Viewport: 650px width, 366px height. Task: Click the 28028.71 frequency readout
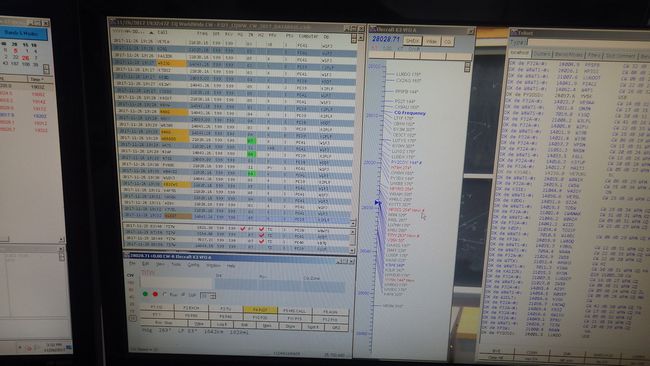(386, 39)
